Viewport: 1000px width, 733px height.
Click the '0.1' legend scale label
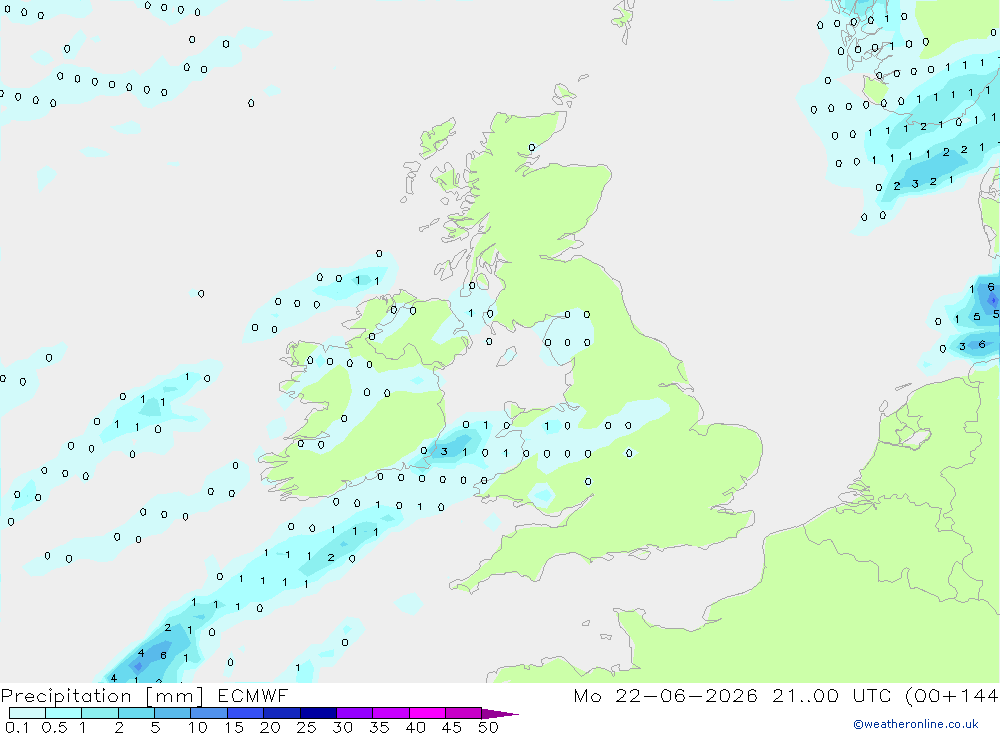pos(17,727)
